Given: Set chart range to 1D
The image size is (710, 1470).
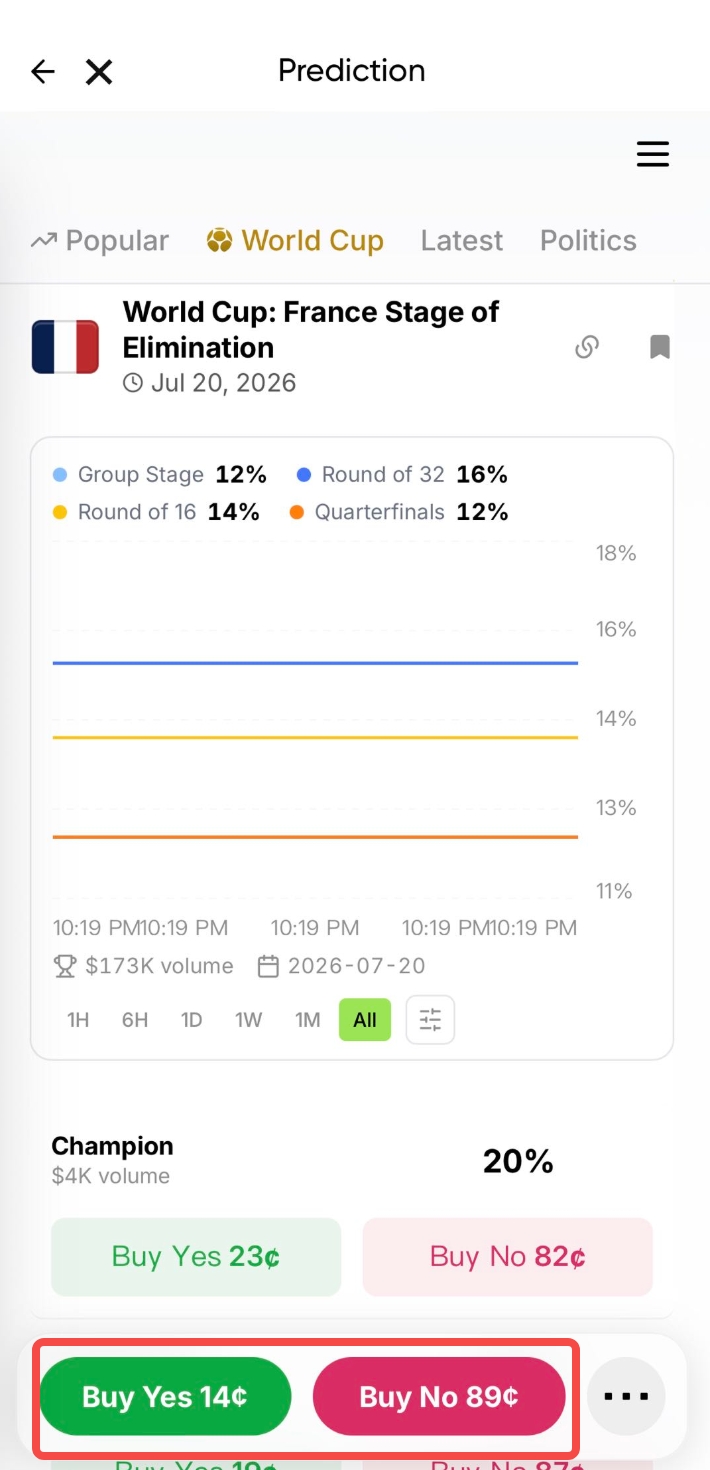Looking at the screenshot, I should coord(191,1020).
